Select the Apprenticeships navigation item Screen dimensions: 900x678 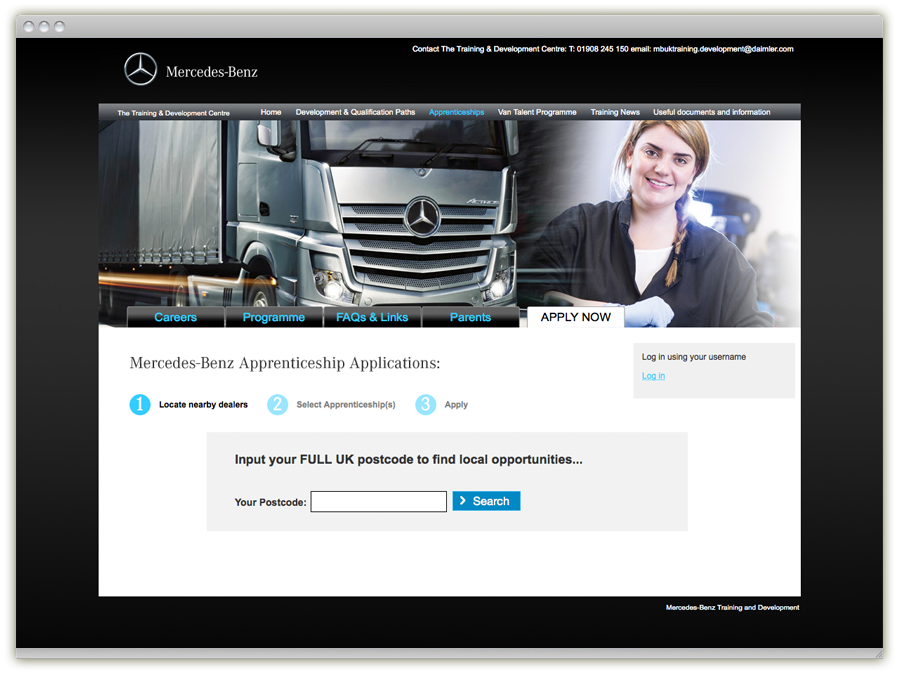[x=456, y=113]
